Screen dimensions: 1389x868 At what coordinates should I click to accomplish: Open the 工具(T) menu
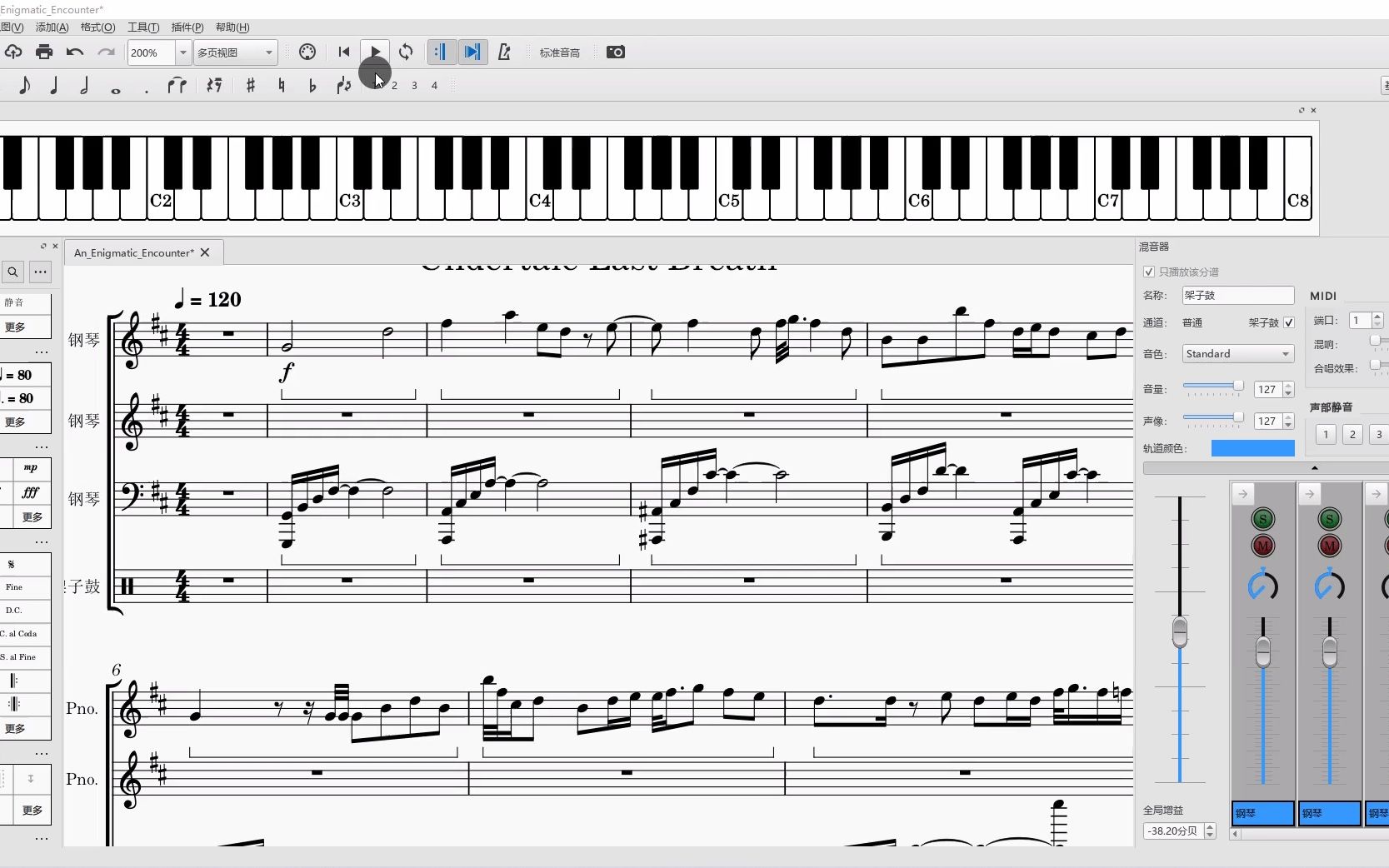[x=142, y=27]
